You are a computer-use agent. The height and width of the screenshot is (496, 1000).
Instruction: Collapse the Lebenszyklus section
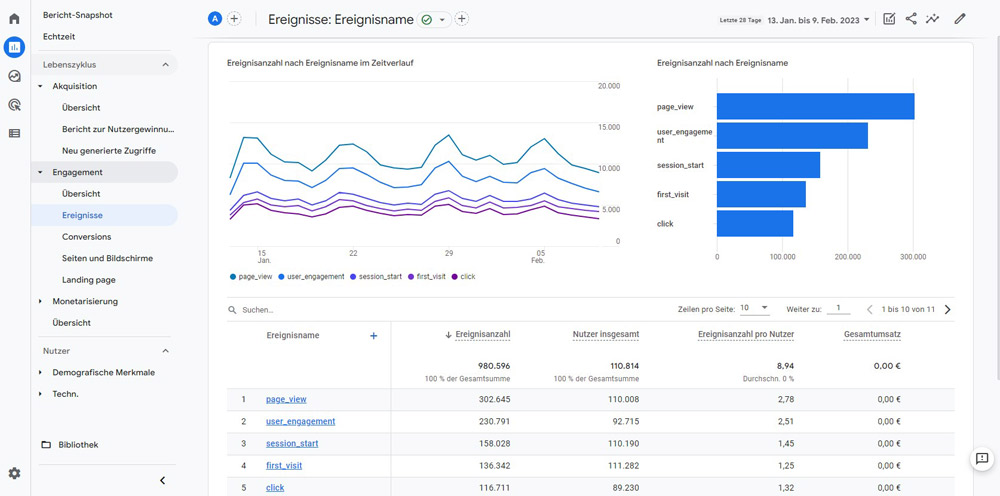click(x=165, y=65)
